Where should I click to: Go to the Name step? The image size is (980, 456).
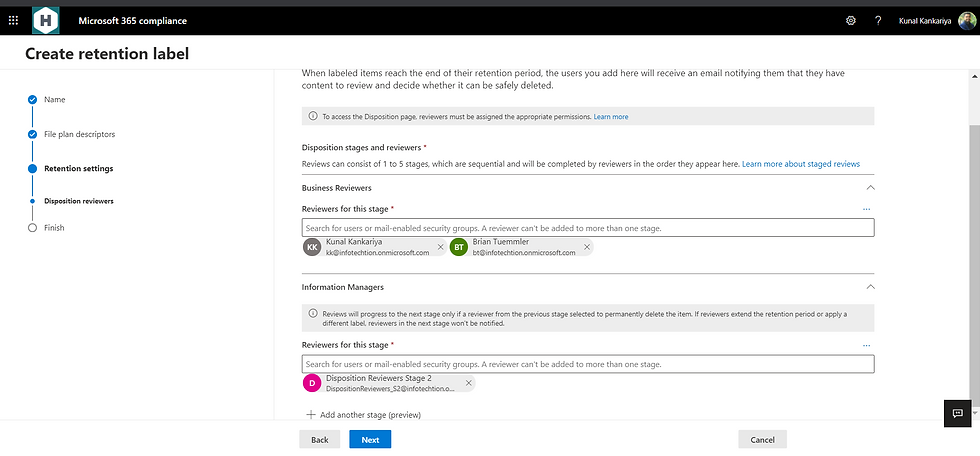coord(54,99)
